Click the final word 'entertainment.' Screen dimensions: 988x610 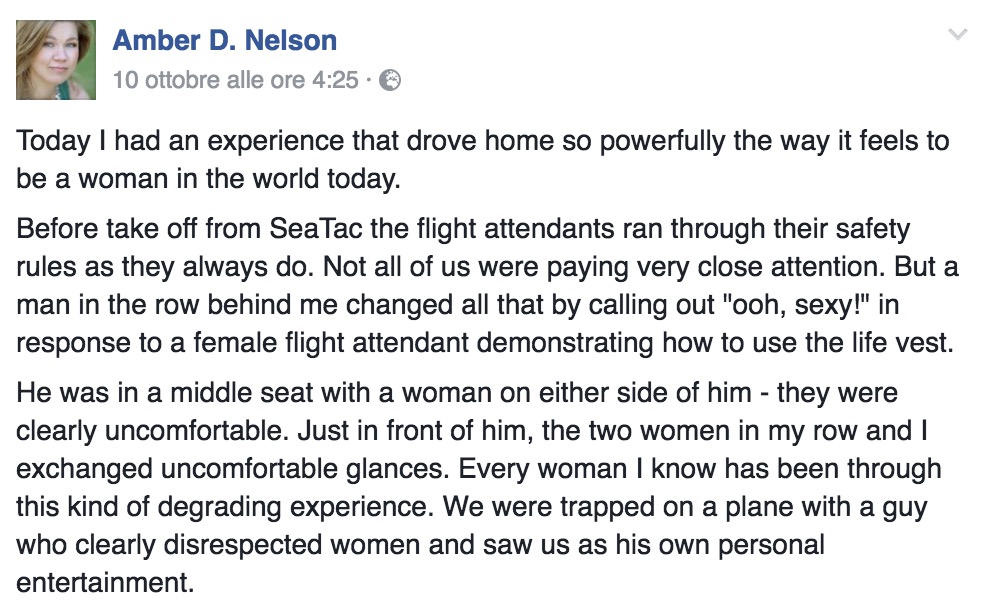(x=103, y=581)
